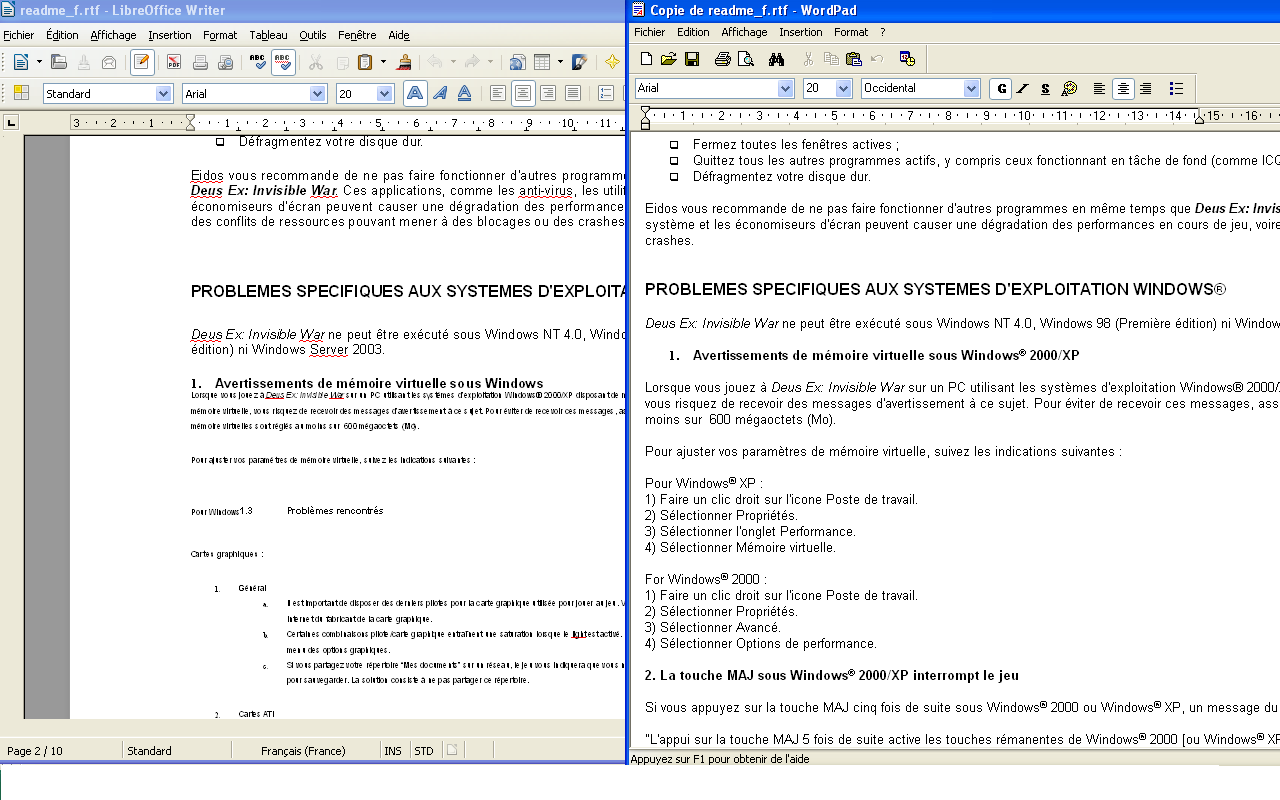Open the Insertion menu in WordPad
Viewport: 1280px width, 800px height.
801,32
